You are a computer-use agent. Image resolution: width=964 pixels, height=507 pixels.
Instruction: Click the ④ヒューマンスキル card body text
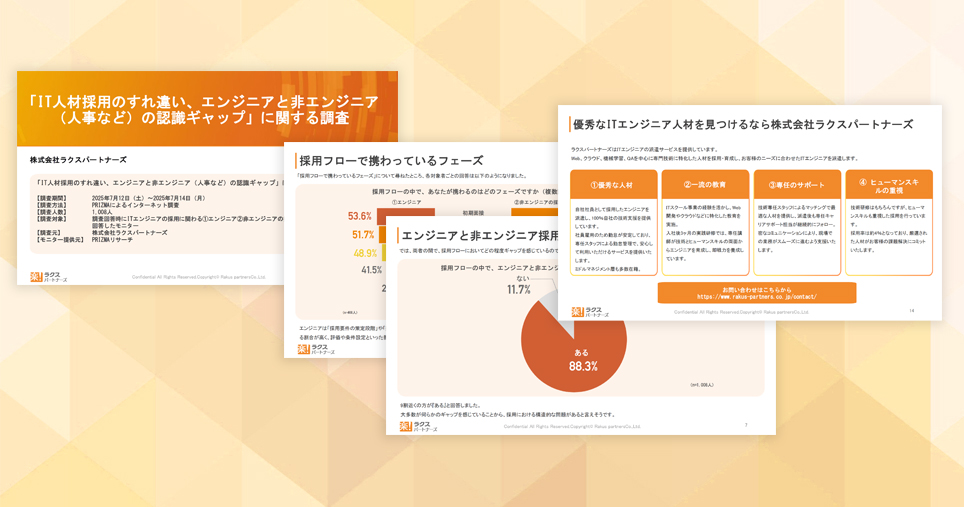click(889, 229)
